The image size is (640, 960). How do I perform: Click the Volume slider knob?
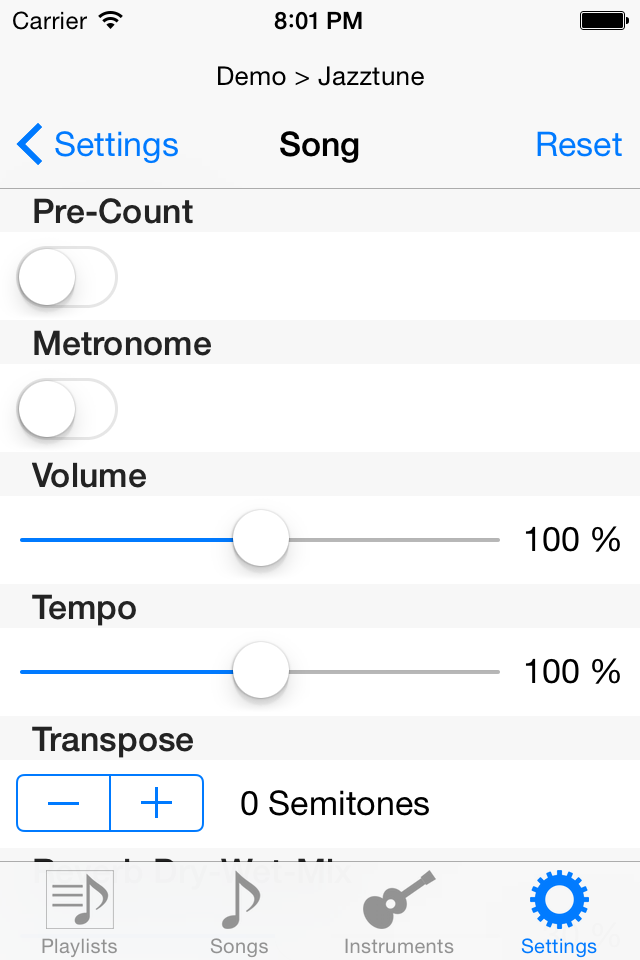(261, 539)
